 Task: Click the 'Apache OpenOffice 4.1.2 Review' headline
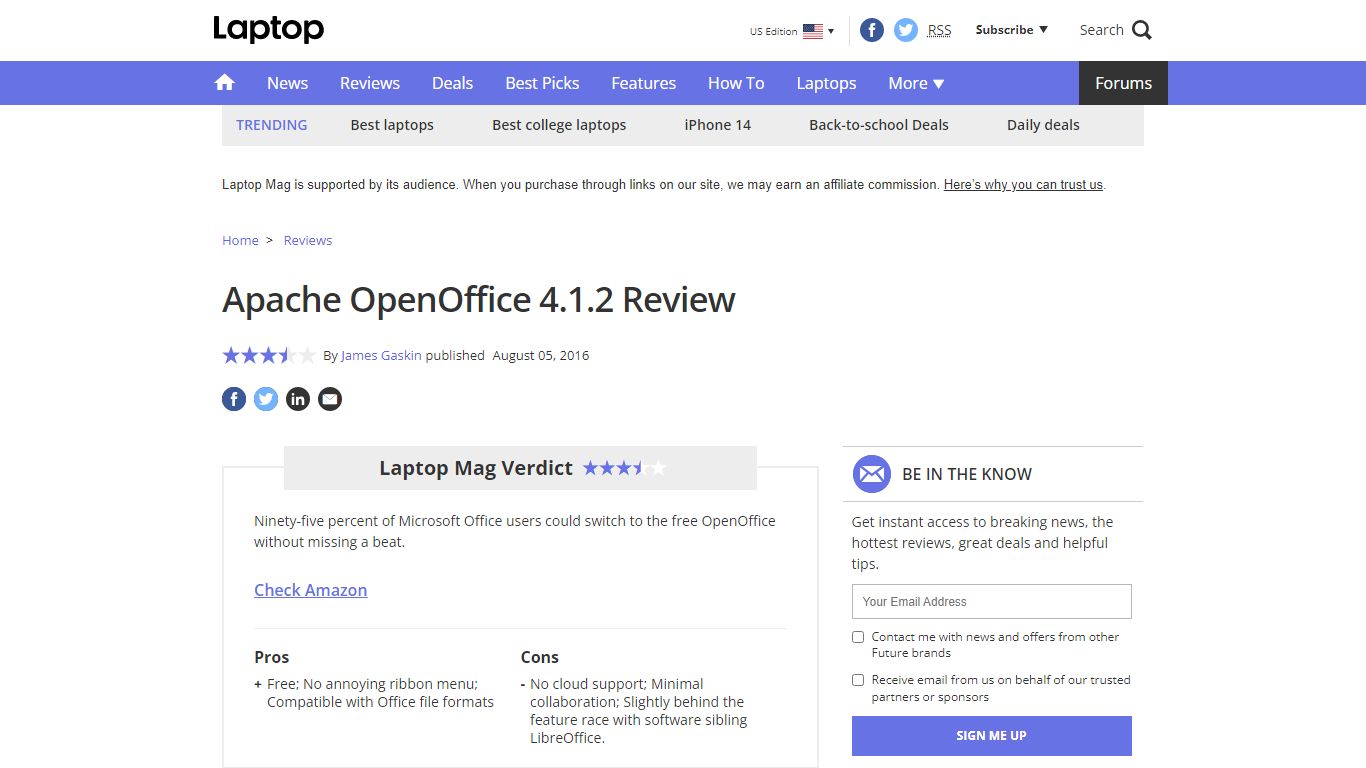479,300
